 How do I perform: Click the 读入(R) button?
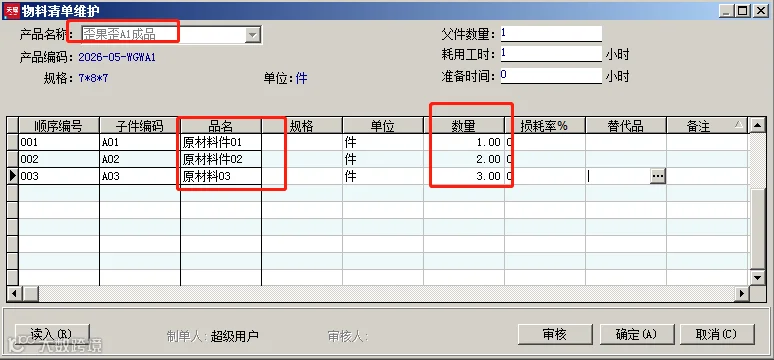[52, 334]
